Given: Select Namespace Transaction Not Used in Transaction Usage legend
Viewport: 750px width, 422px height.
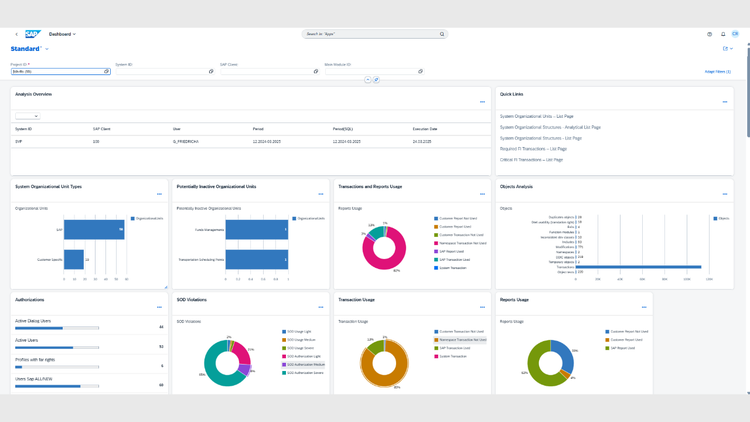Looking at the screenshot, I should pos(460,340).
